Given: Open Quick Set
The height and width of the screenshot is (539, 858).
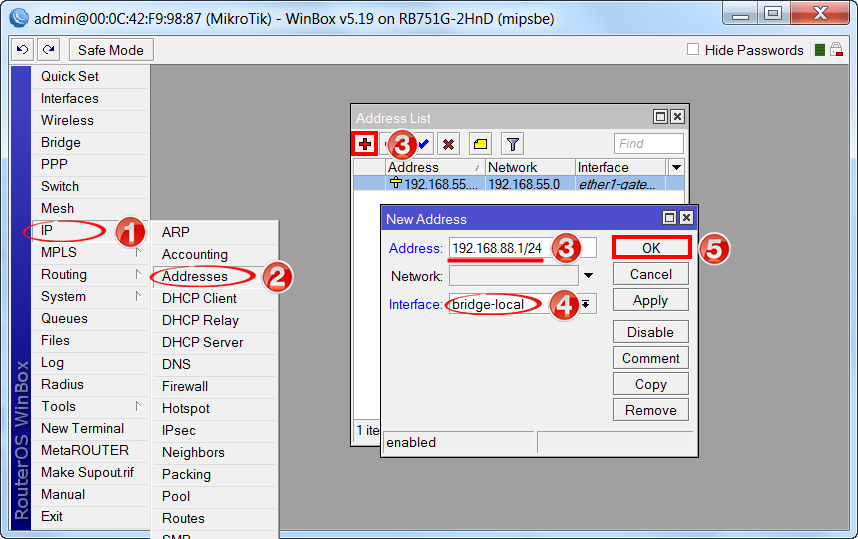Looking at the screenshot, I should (90, 77).
